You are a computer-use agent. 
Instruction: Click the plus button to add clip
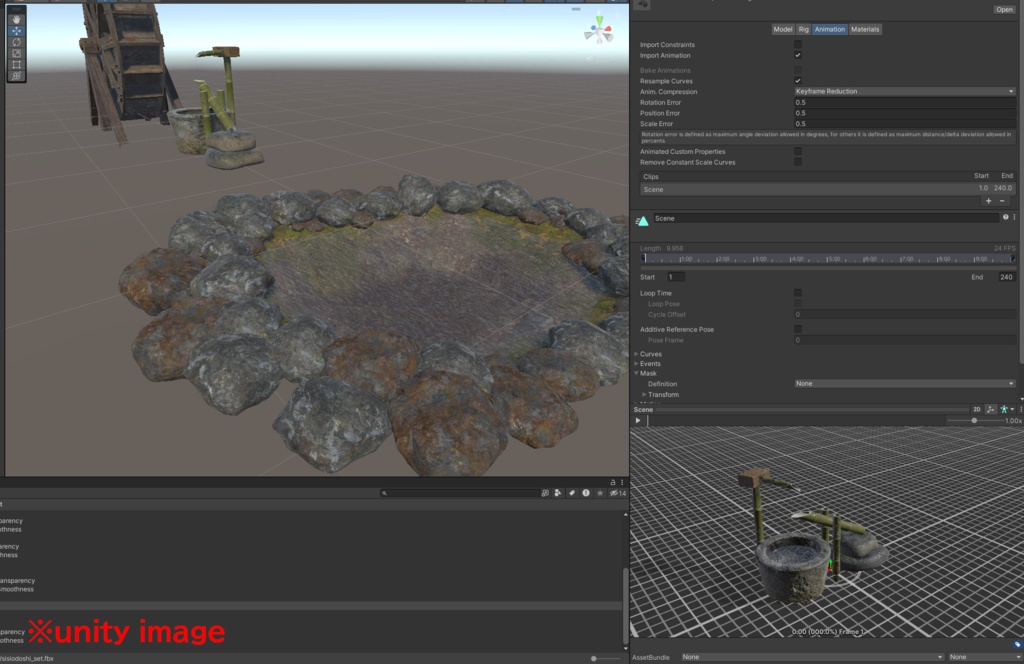988,201
